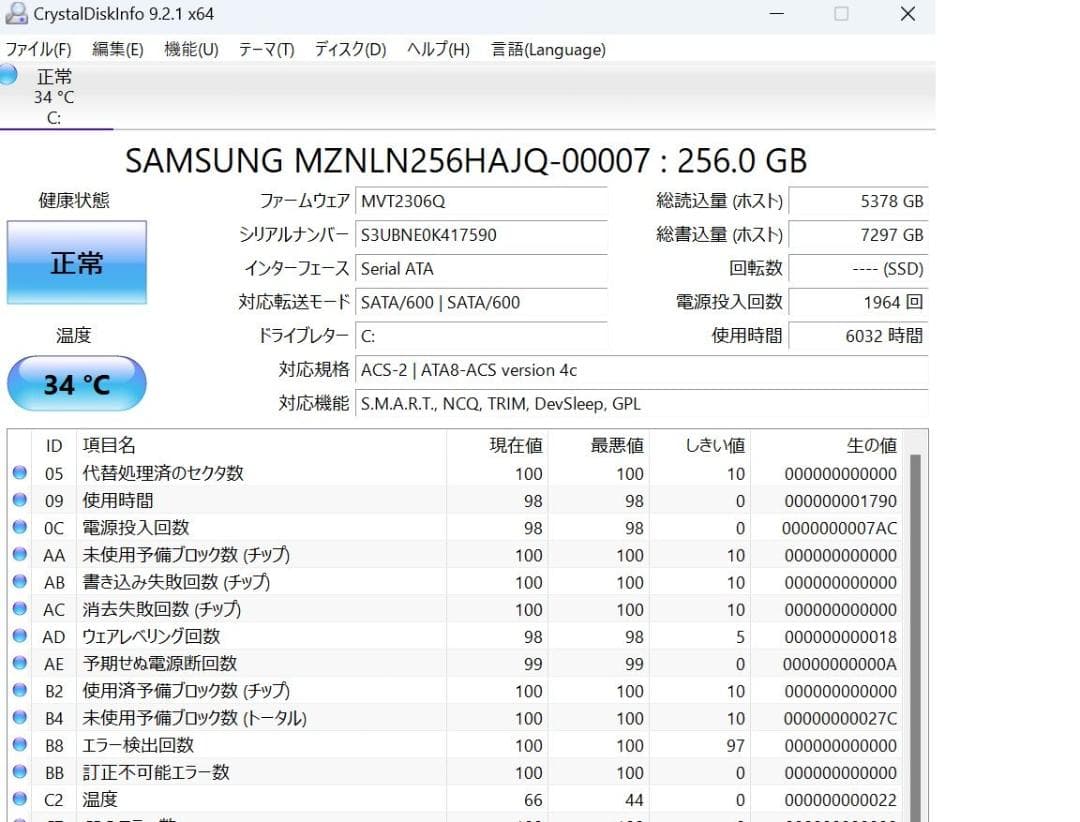Click the indicator icon beside 訂正不可能エラー数

(20, 772)
